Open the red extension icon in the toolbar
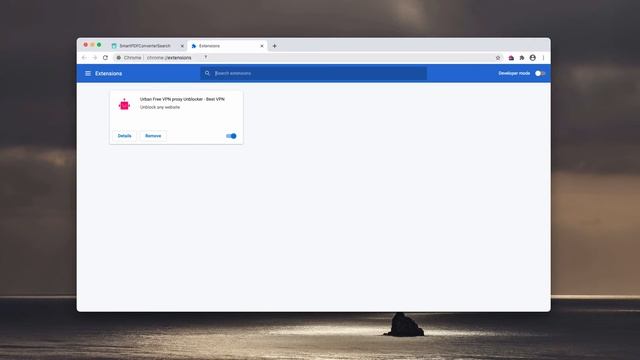Image resolution: width=640 pixels, height=360 pixels. 511,58
